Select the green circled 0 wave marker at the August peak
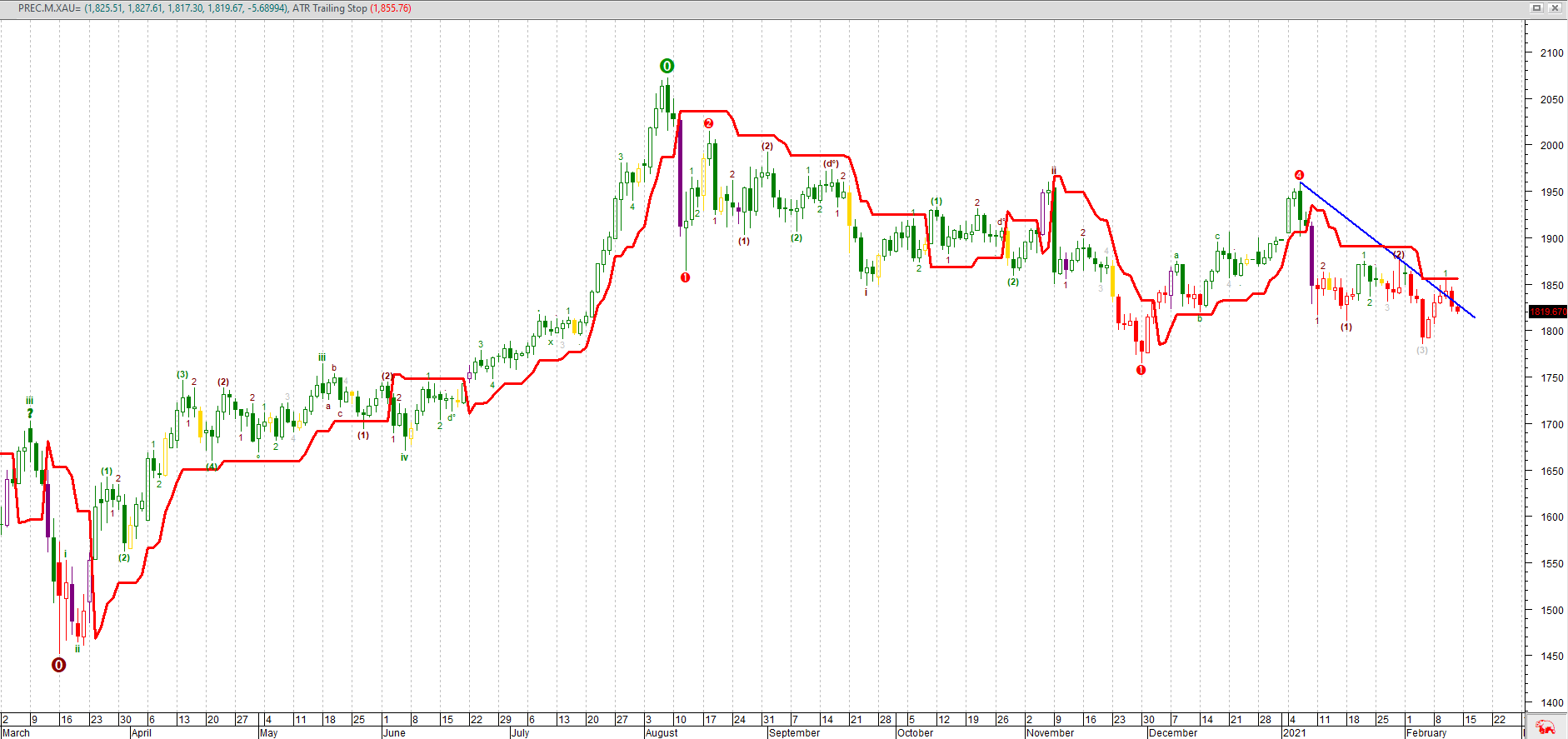The width and height of the screenshot is (1568, 739). [x=667, y=66]
